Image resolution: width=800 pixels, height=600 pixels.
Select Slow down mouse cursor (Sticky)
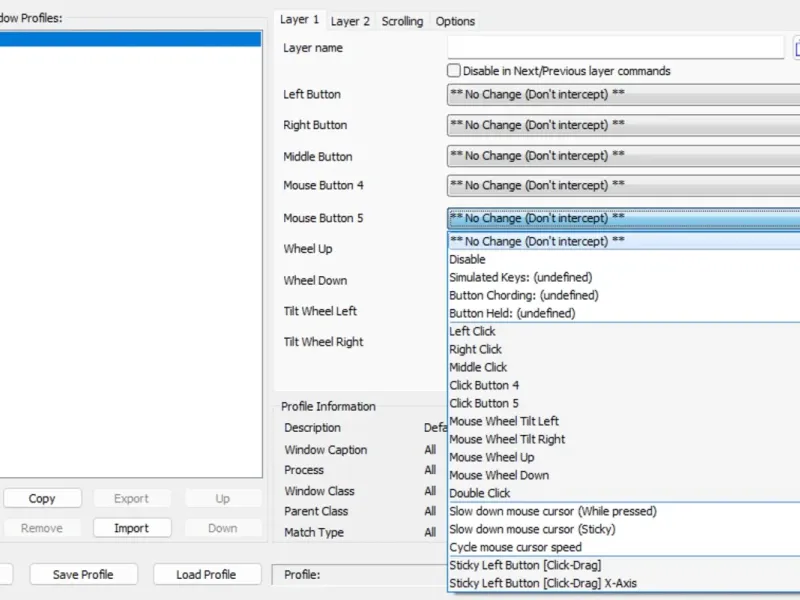coord(624,529)
